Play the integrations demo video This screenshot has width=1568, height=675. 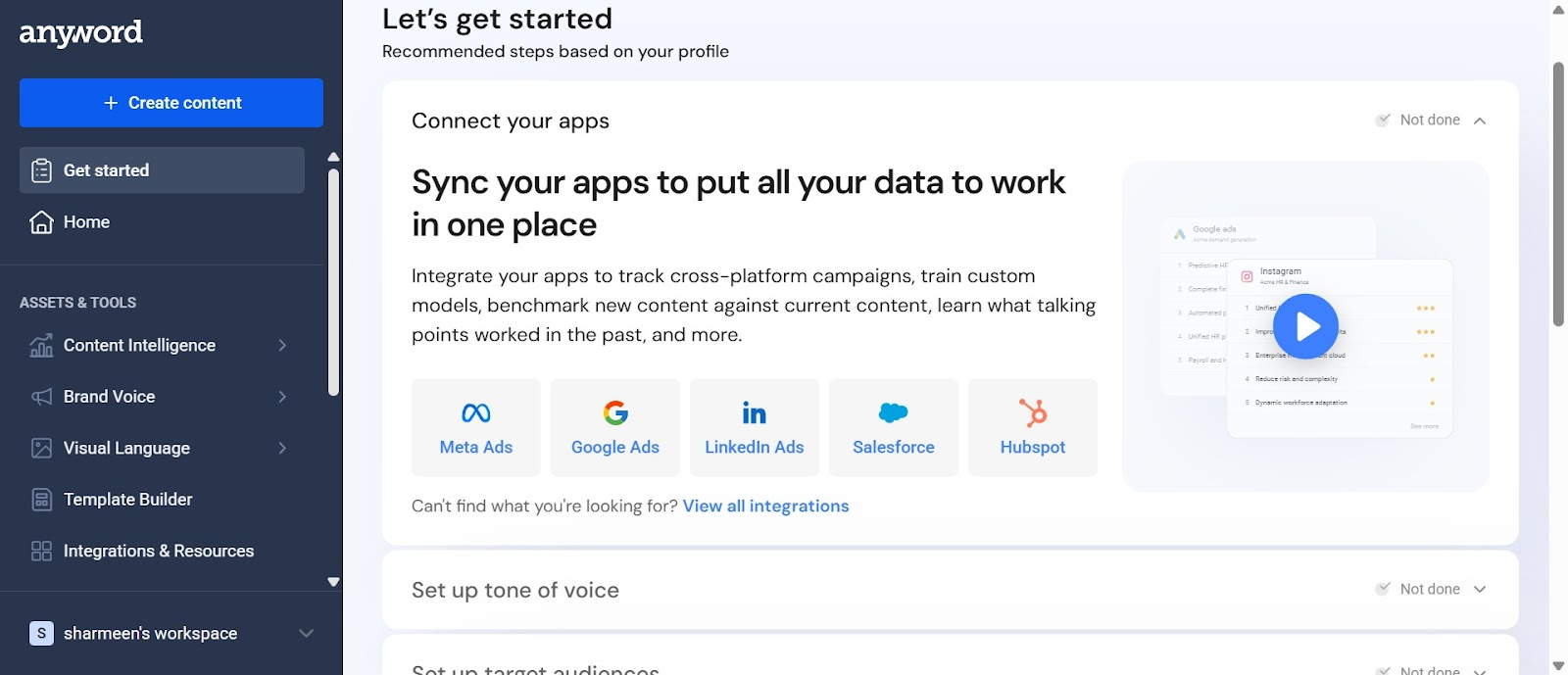point(1305,326)
